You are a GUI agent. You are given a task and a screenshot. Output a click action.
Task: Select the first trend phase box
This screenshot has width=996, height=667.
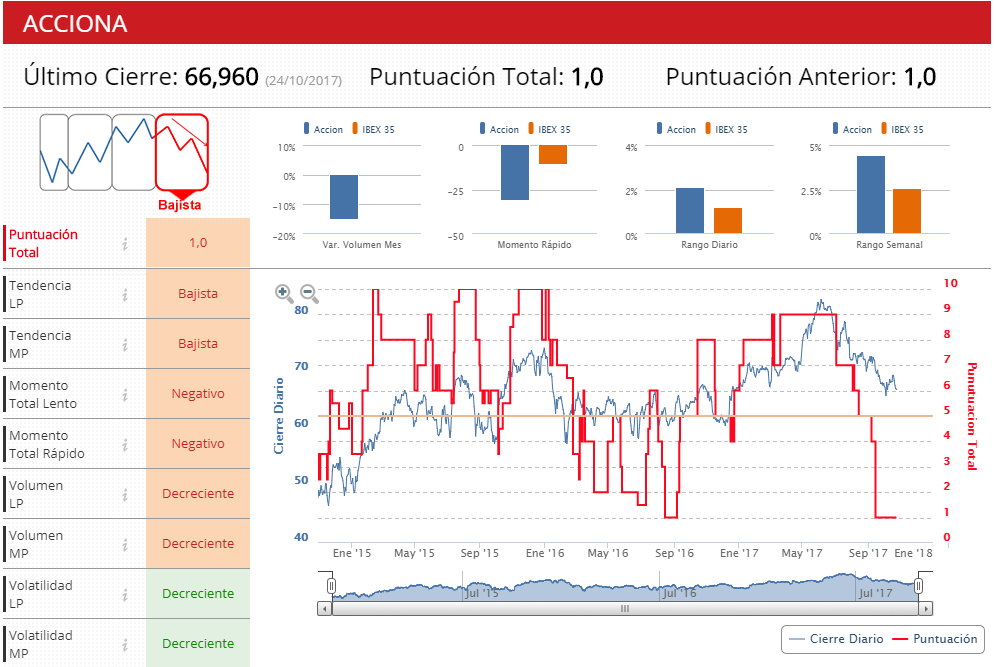coord(54,152)
